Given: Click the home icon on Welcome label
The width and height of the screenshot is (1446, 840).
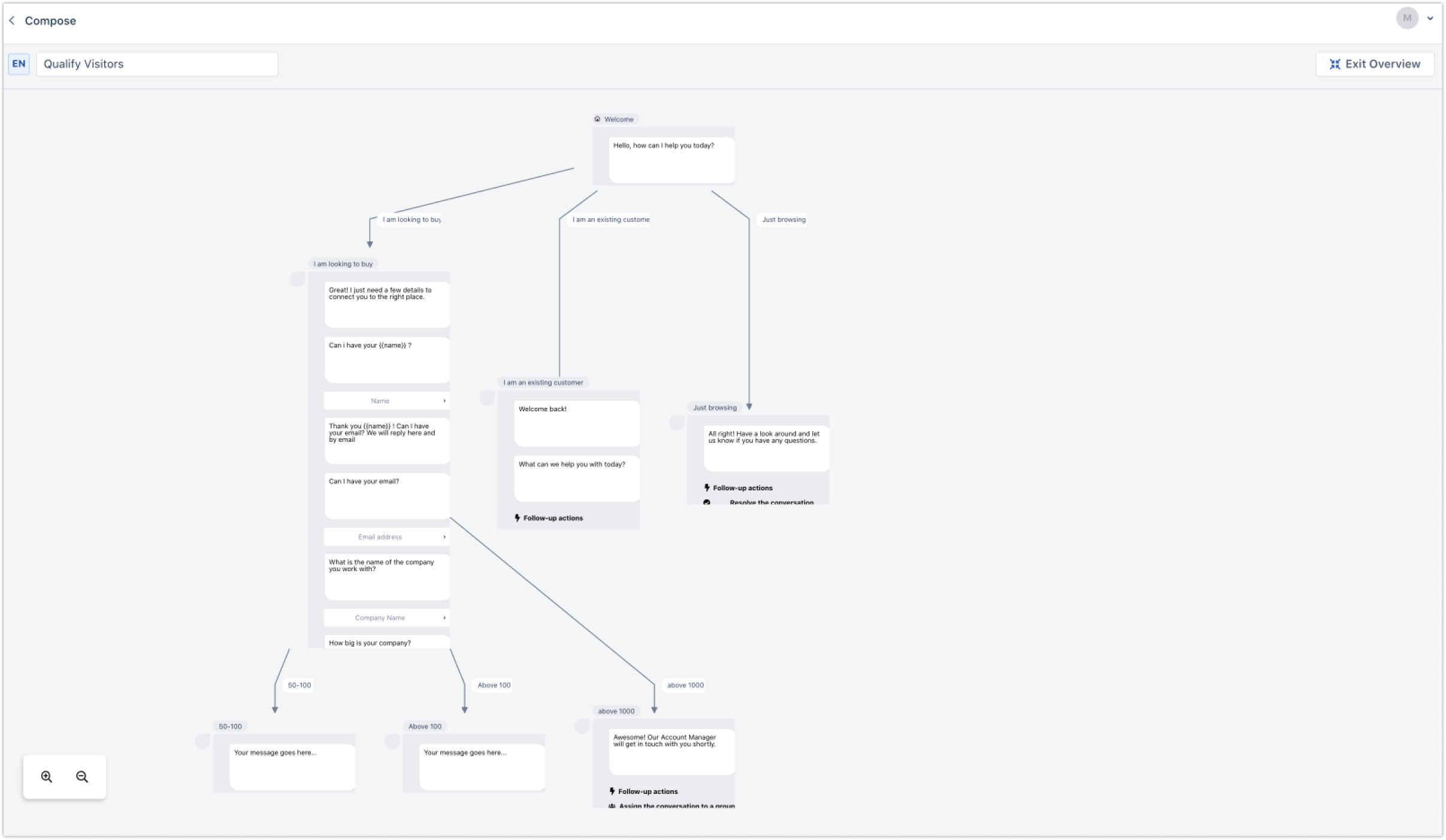Looking at the screenshot, I should tap(597, 119).
